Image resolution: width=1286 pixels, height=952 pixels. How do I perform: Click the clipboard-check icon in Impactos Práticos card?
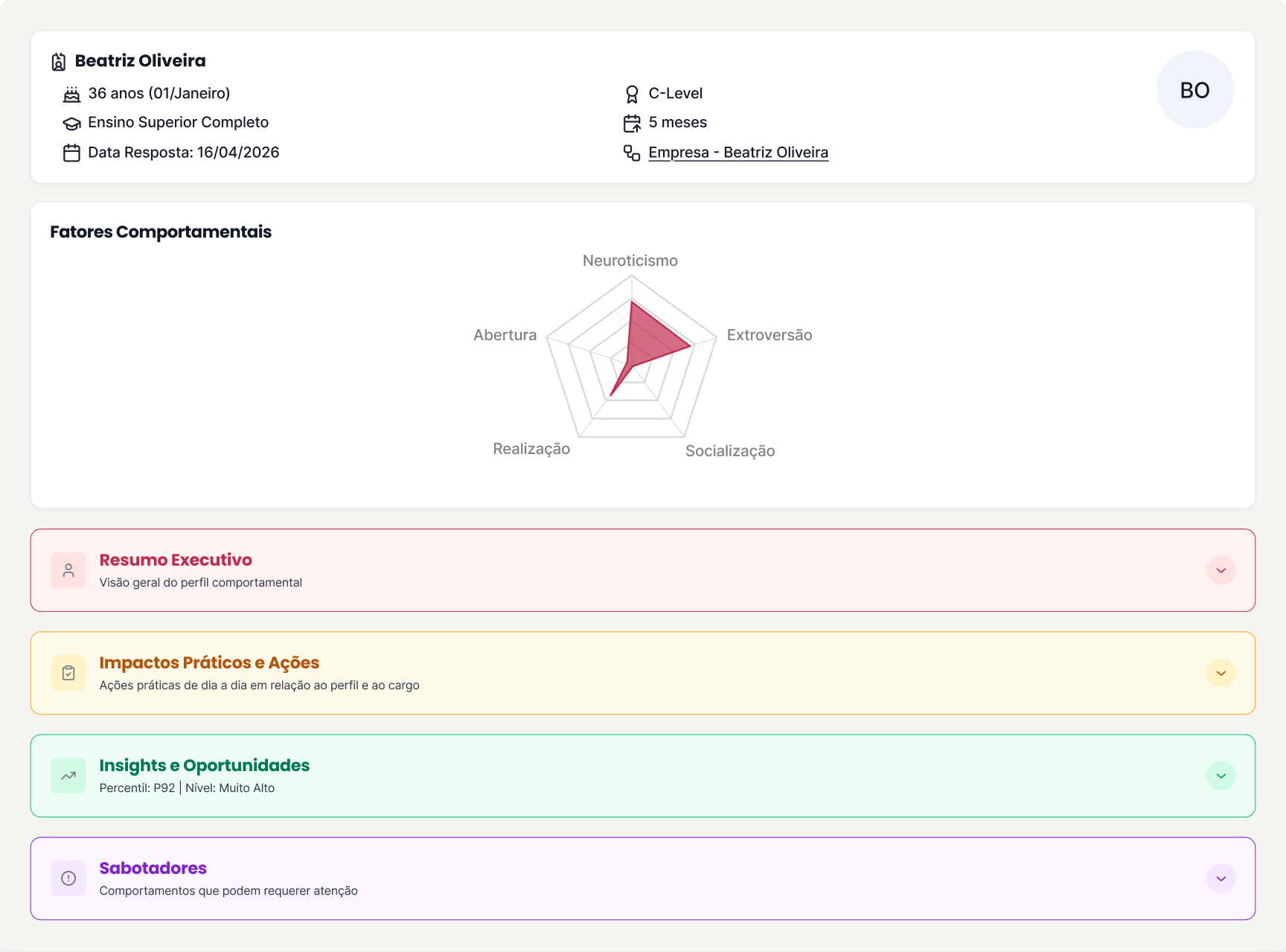[x=68, y=673]
